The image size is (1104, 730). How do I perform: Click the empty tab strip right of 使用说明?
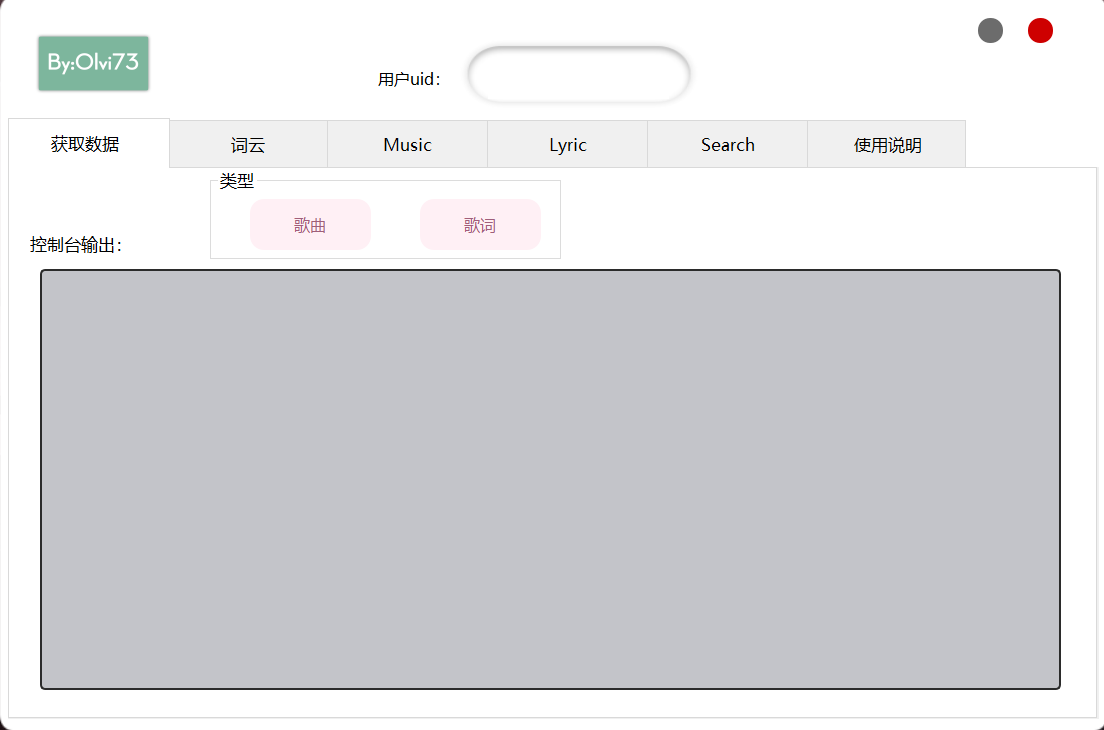pos(1030,145)
